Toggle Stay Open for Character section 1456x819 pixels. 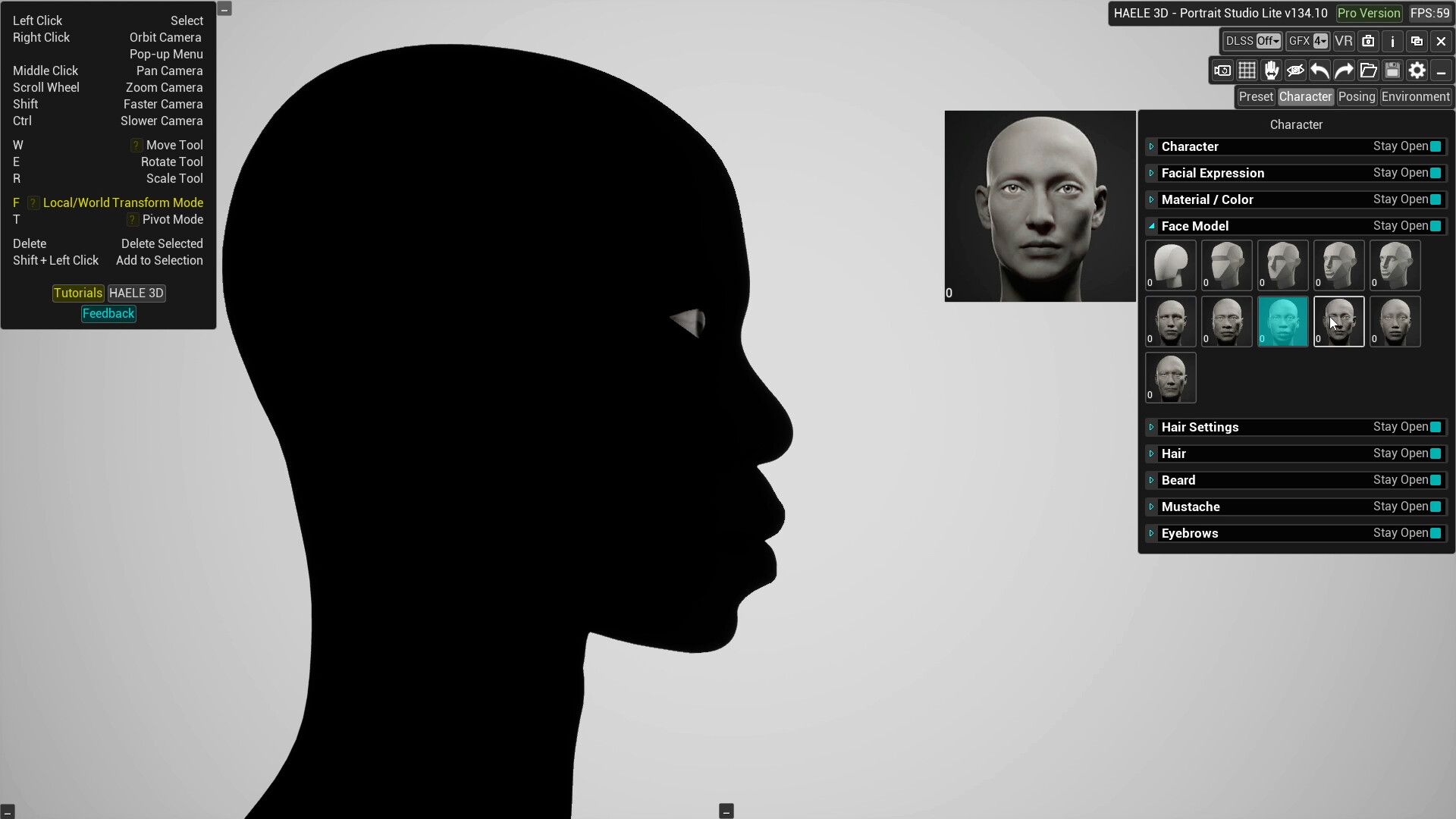tap(1436, 146)
